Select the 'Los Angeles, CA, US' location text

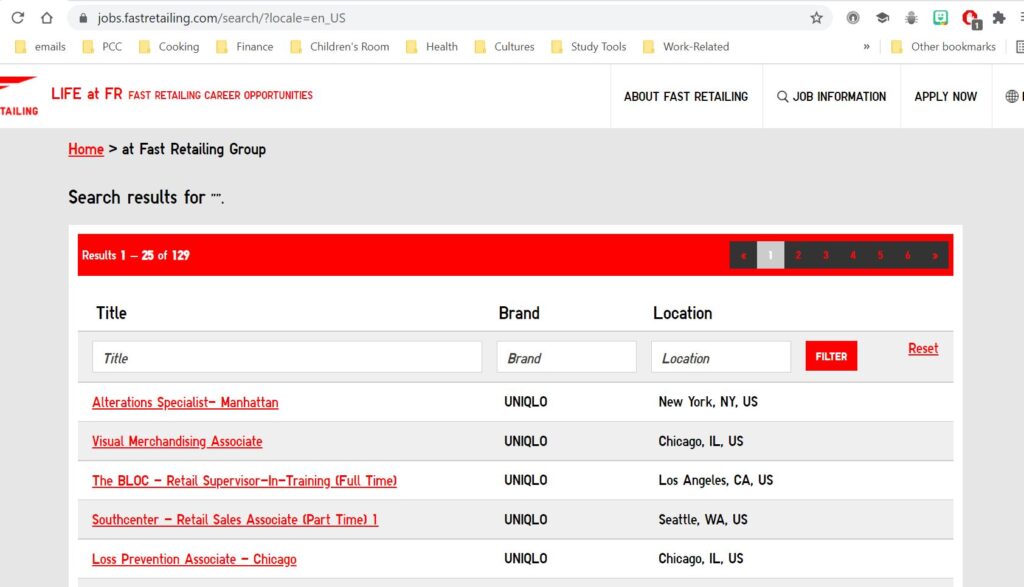click(x=716, y=480)
